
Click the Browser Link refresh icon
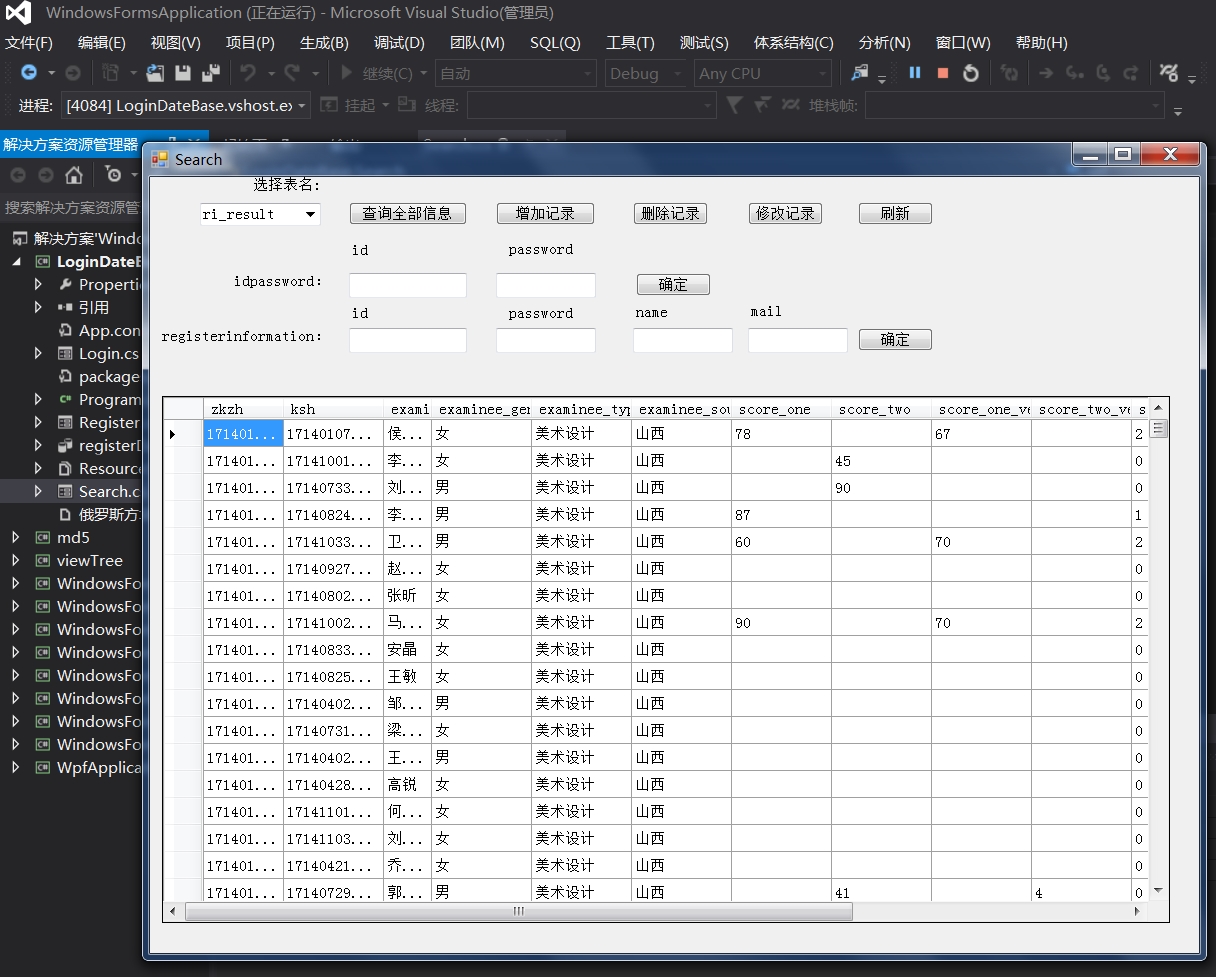tap(1009, 73)
